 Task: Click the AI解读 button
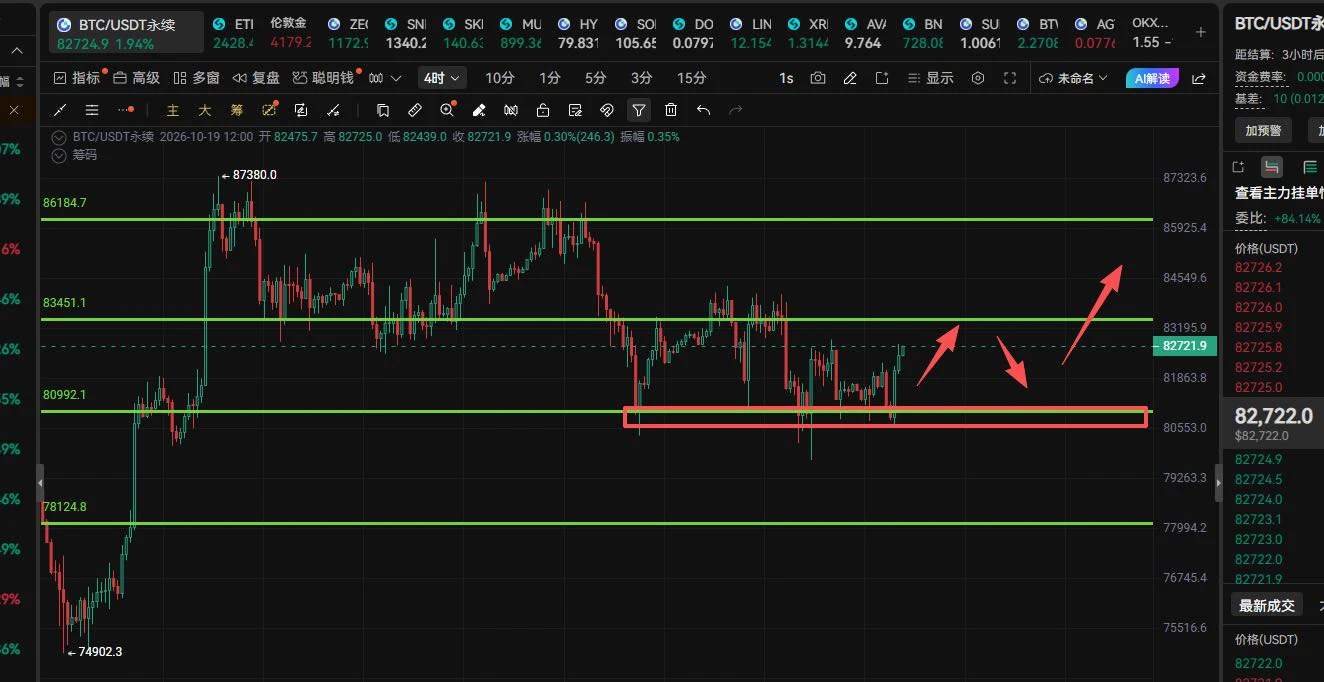pyautogui.click(x=1152, y=78)
